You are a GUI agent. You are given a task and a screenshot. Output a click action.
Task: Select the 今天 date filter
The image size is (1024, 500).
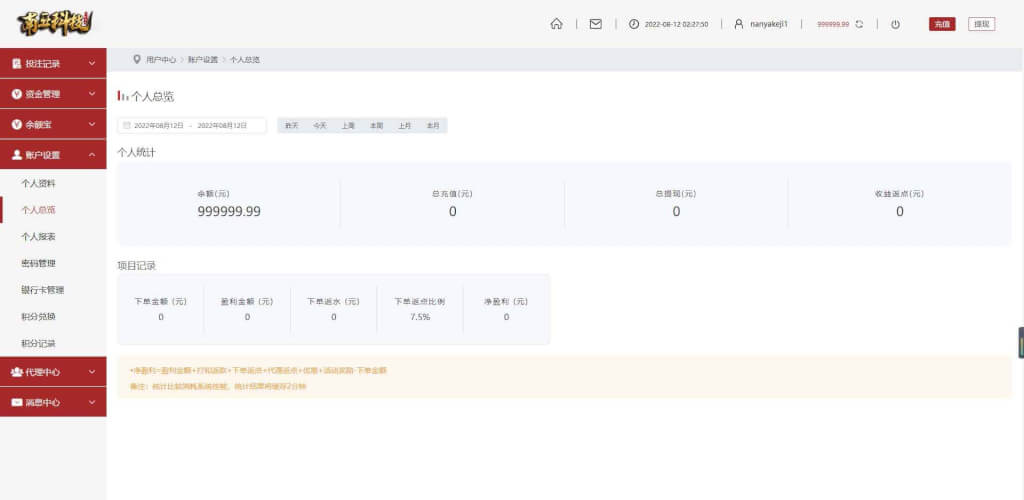click(x=319, y=125)
